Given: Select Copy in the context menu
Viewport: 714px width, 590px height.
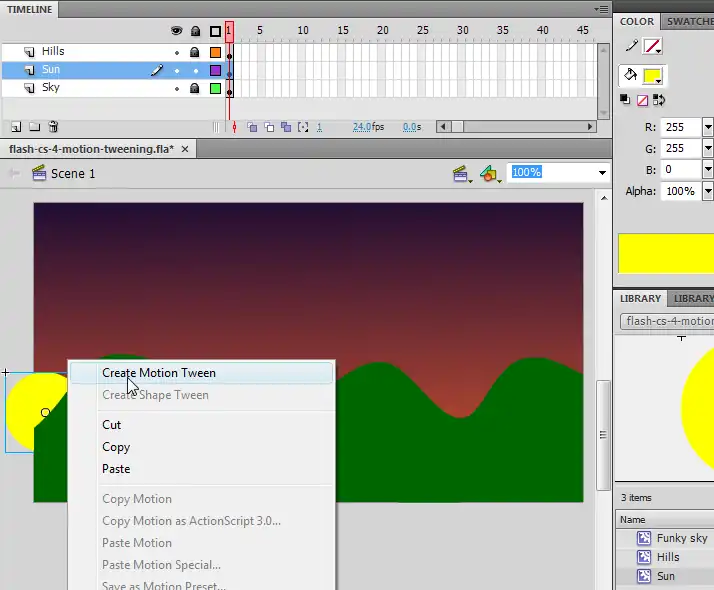Looking at the screenshot, I should tap(116, 447).
